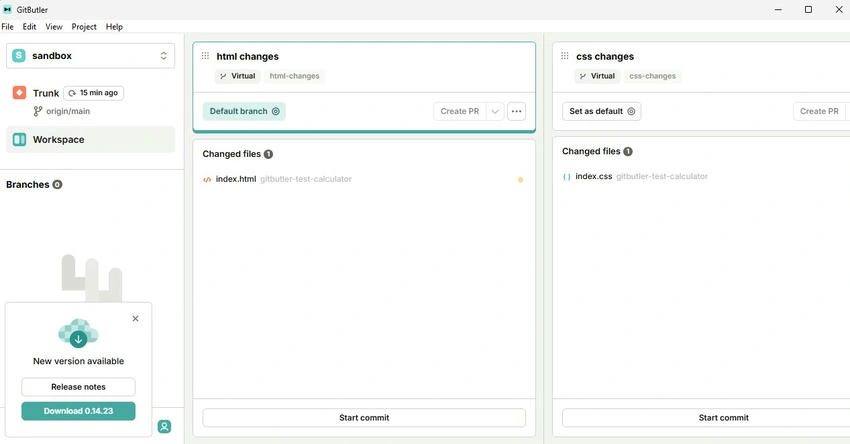
Task: Click the index.html file icon
Action: coord(207,179)
